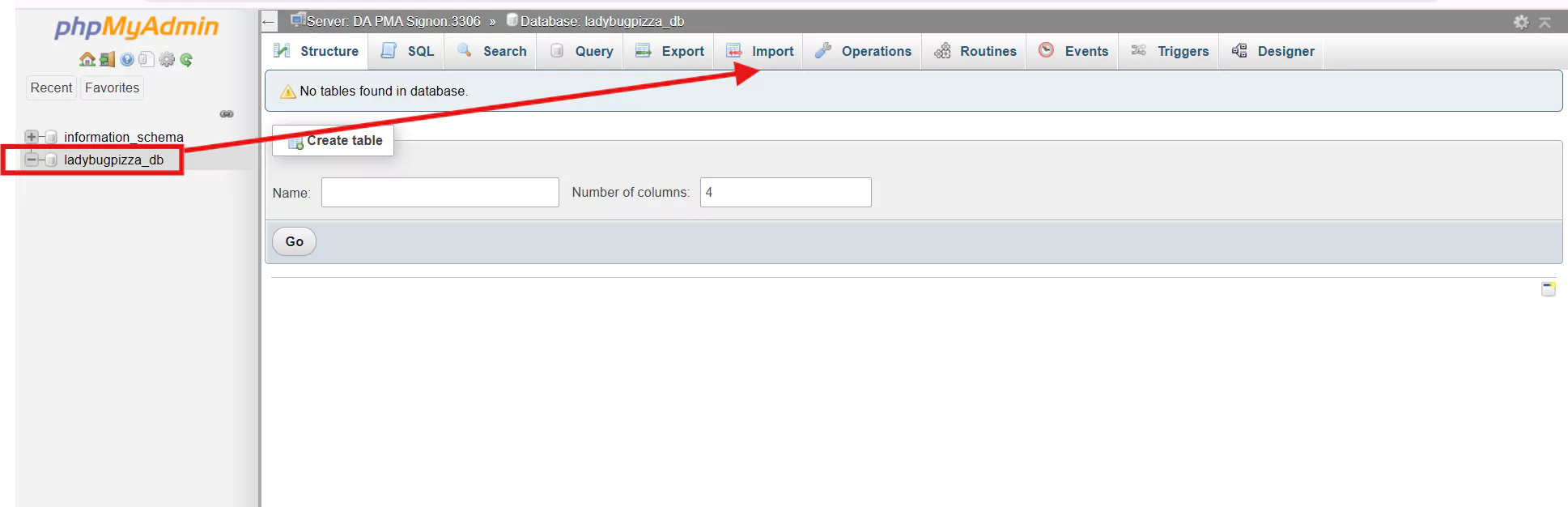Open the Query tab
The height and width of the screenshot is (507, 1568).
point(581,51)
